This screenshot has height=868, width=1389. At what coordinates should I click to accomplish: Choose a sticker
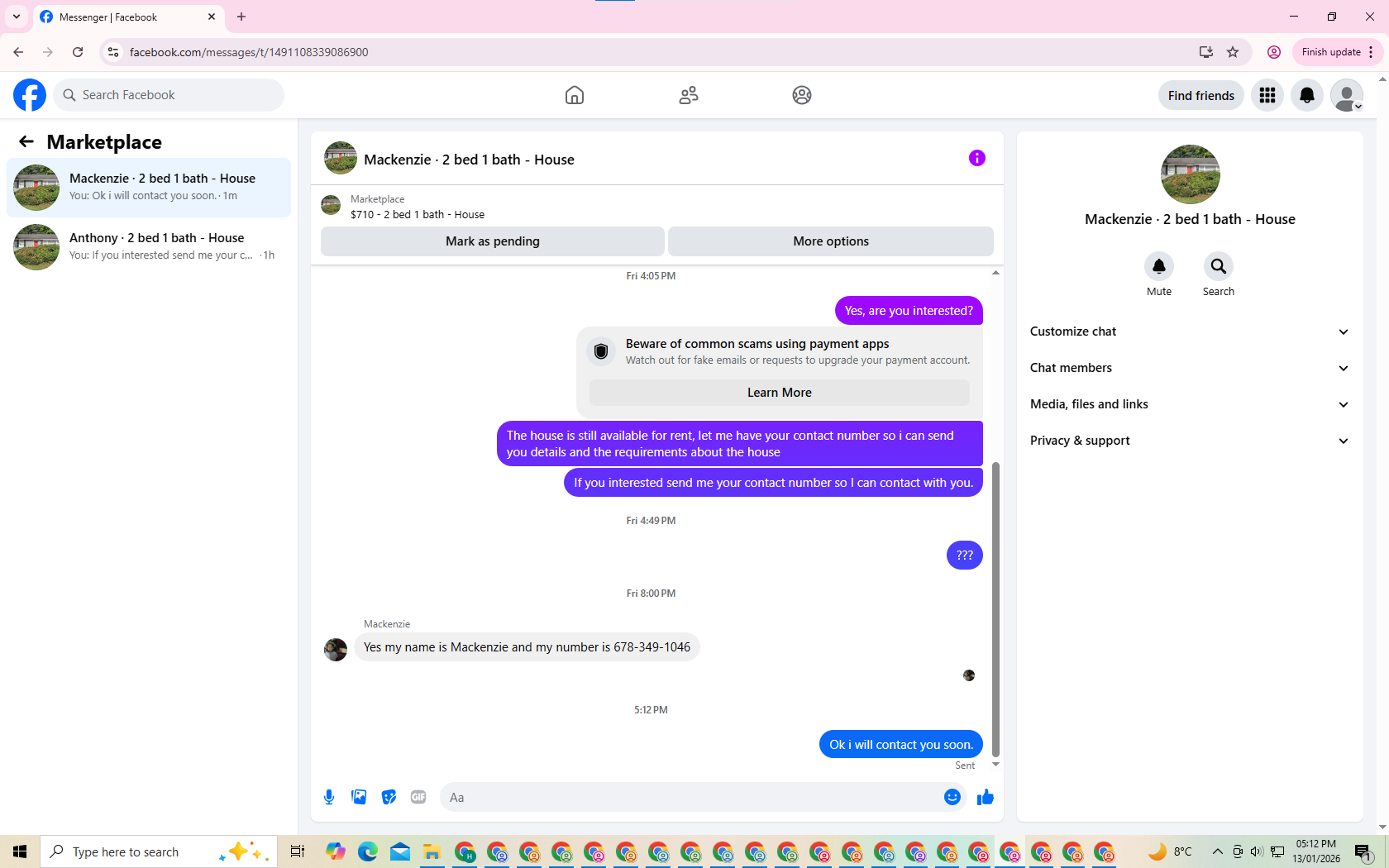pyautogui.click(x=389, y=797)
